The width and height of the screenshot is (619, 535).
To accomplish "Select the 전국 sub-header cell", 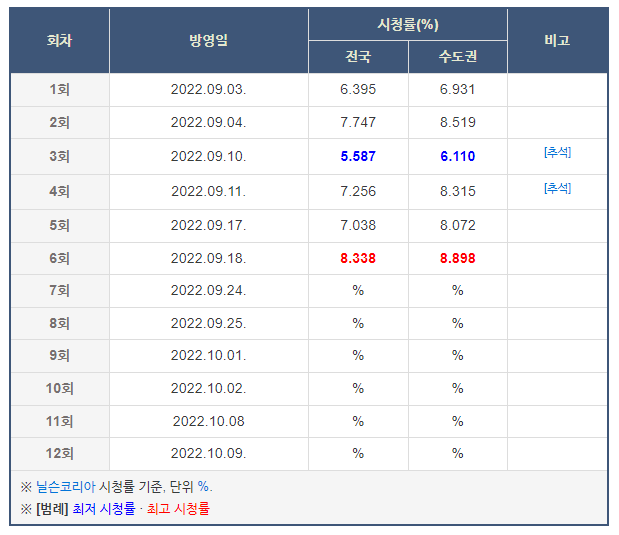I will point(358,57).
